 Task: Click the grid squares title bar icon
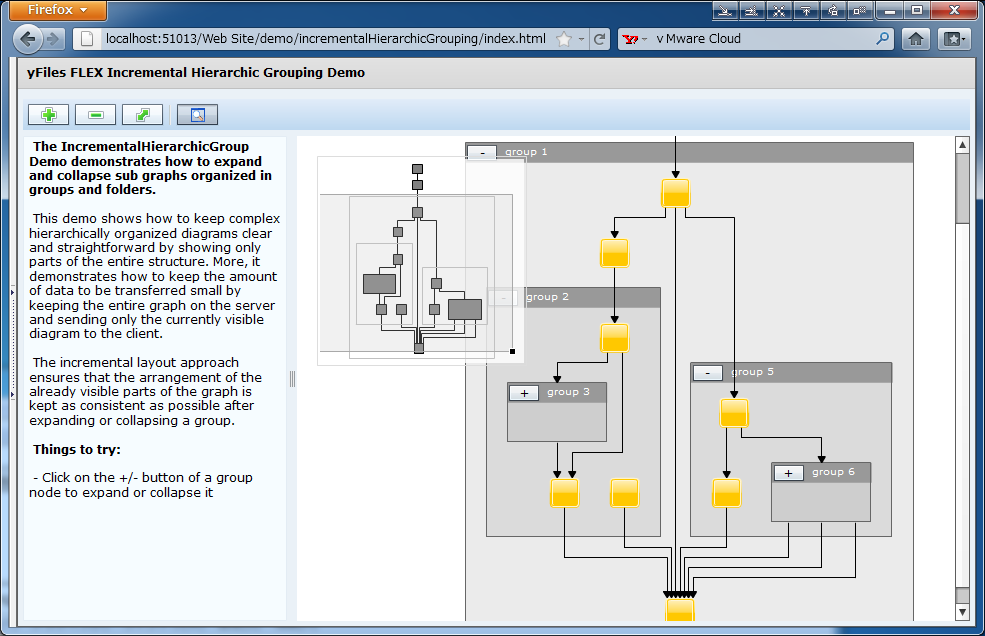point(859,10)
